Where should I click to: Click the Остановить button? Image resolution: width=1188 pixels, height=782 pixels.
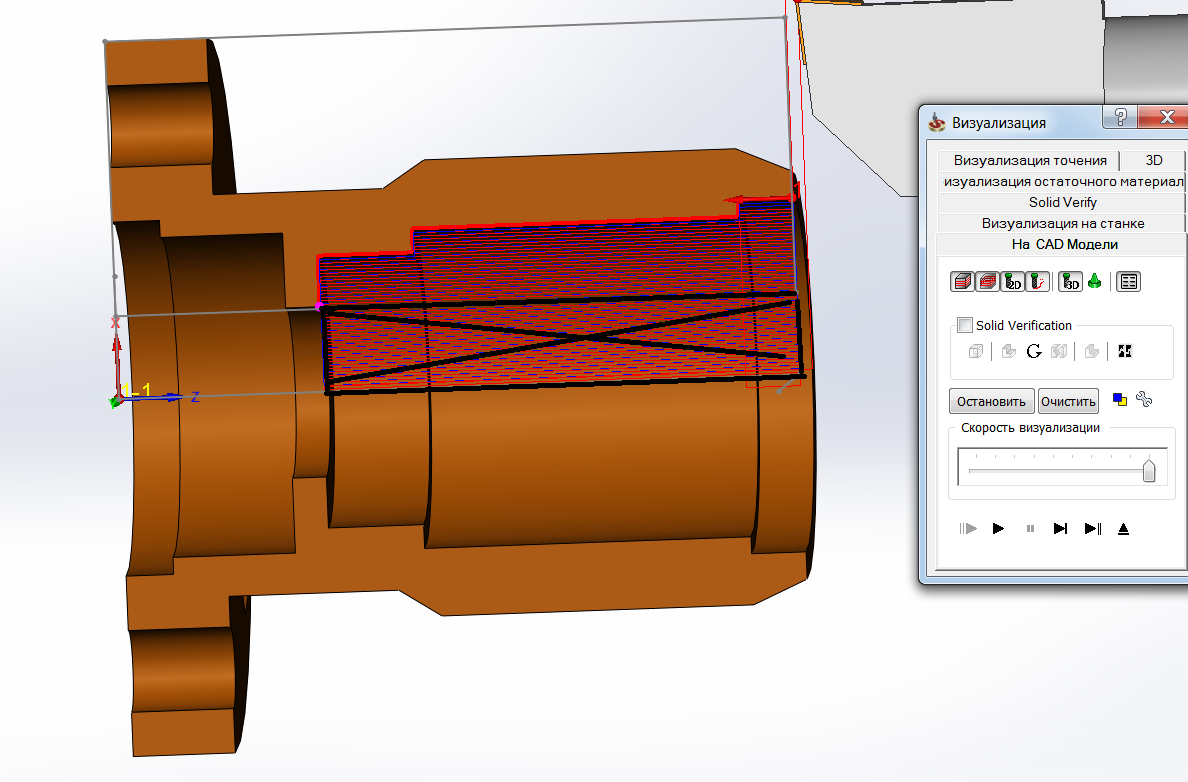tap(991, 402)
